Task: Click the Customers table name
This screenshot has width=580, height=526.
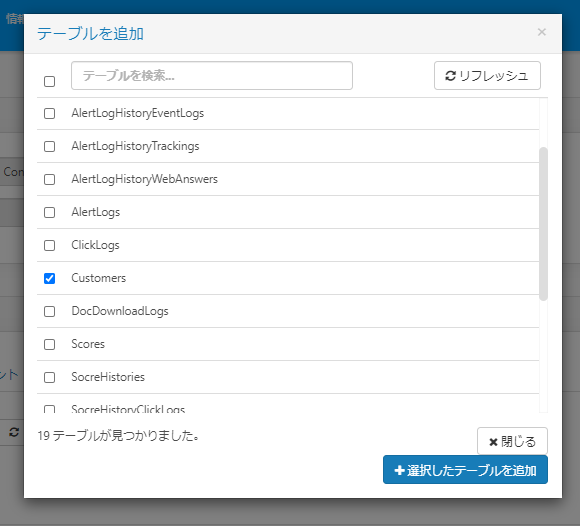Action: click(x=99, y=278)
